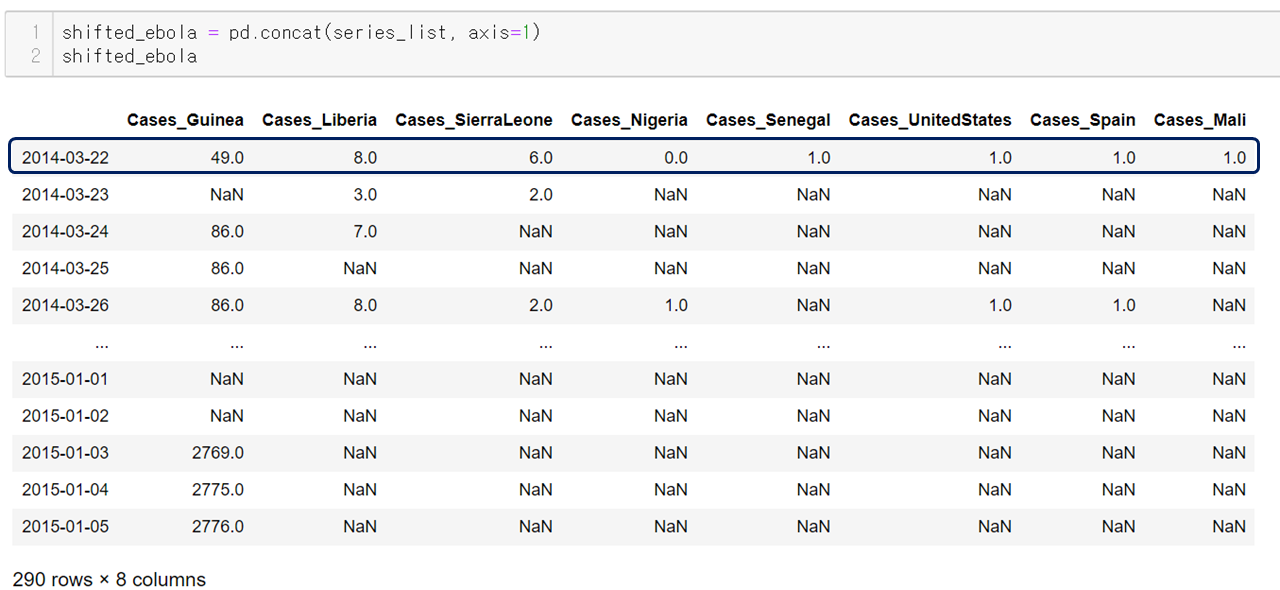
Task: Click the SierraLeone value 6.0 on 2014-03-22
Action: pos(540,158)
